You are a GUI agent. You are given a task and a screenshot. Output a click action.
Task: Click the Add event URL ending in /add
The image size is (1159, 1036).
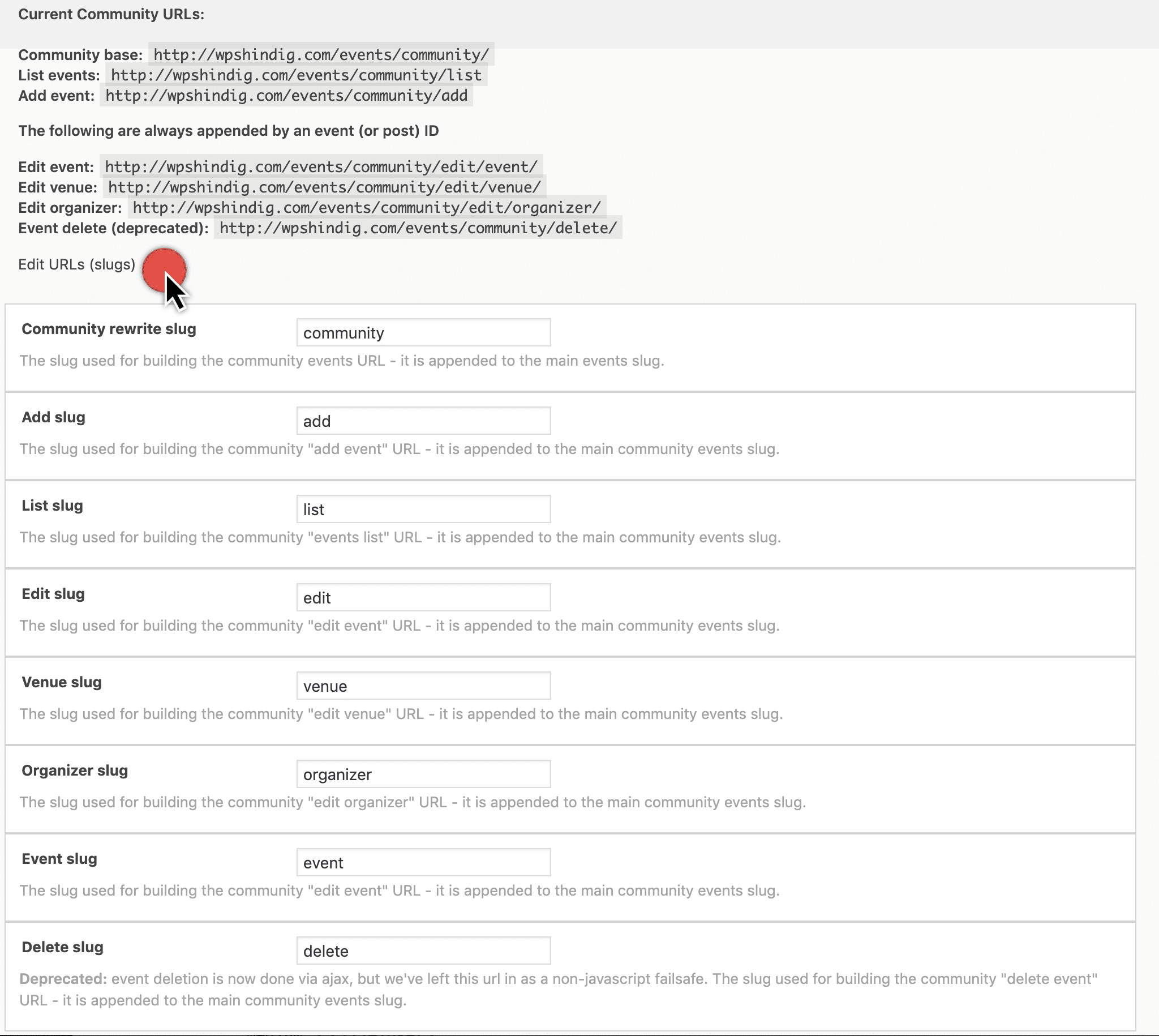pos(286,96)
